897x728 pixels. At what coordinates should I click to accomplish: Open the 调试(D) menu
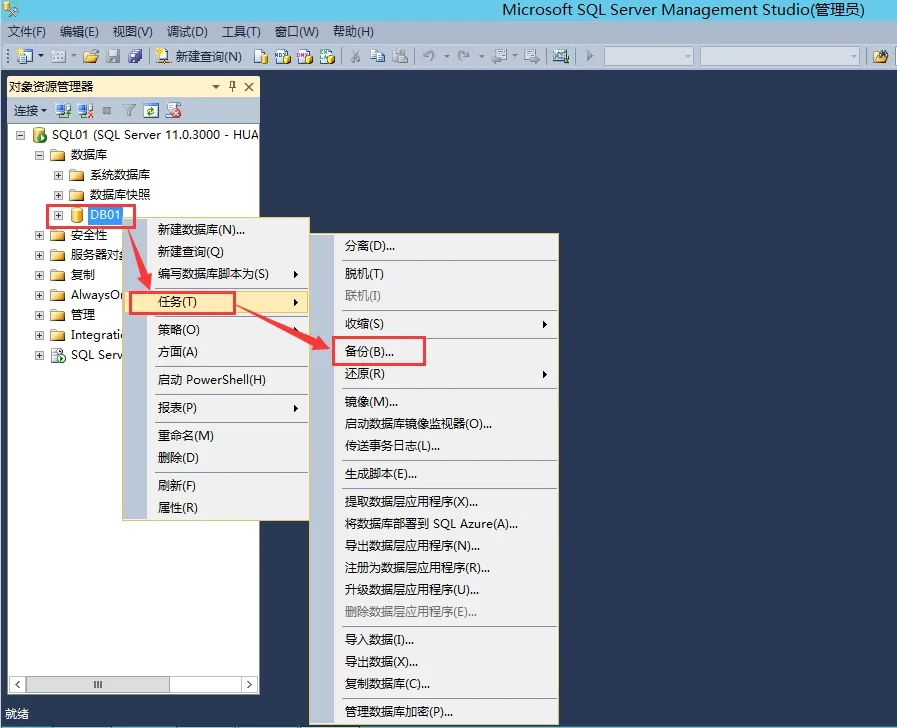(x=187, y=31)
